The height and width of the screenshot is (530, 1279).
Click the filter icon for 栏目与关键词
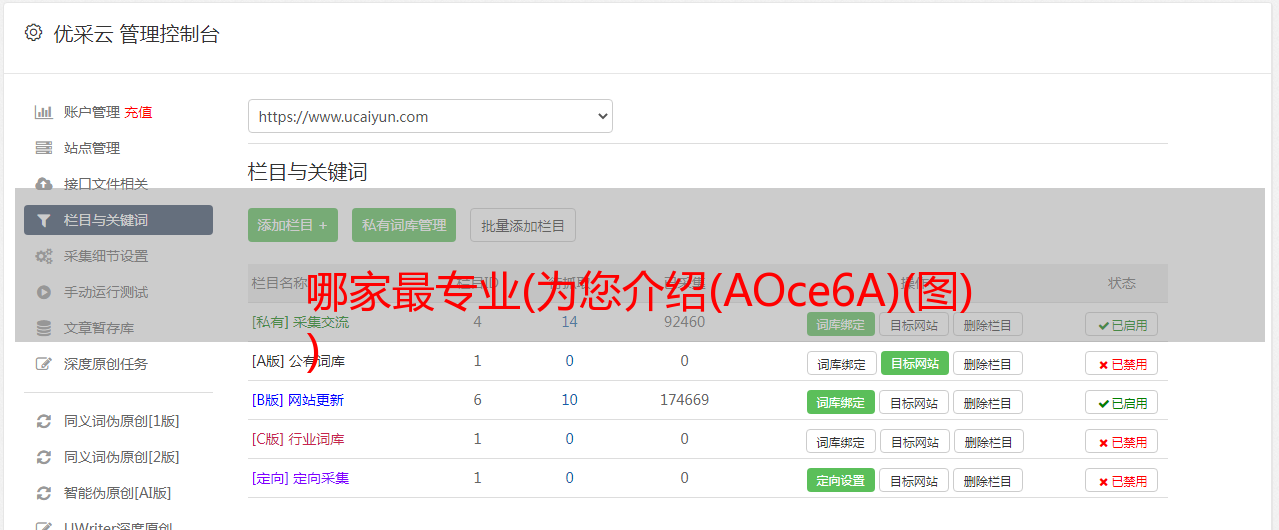click(x=43, y=220)
